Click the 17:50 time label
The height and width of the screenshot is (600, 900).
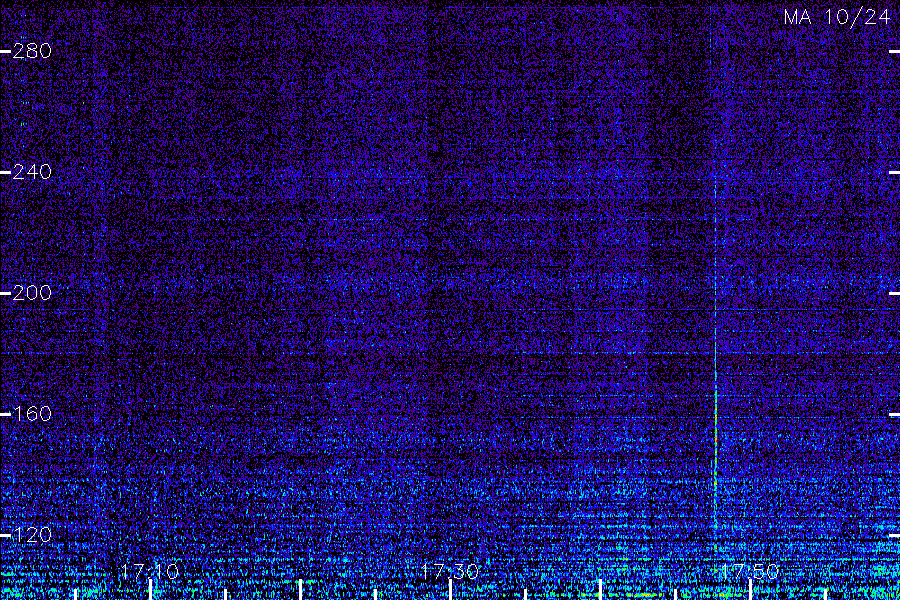[750, 571]
